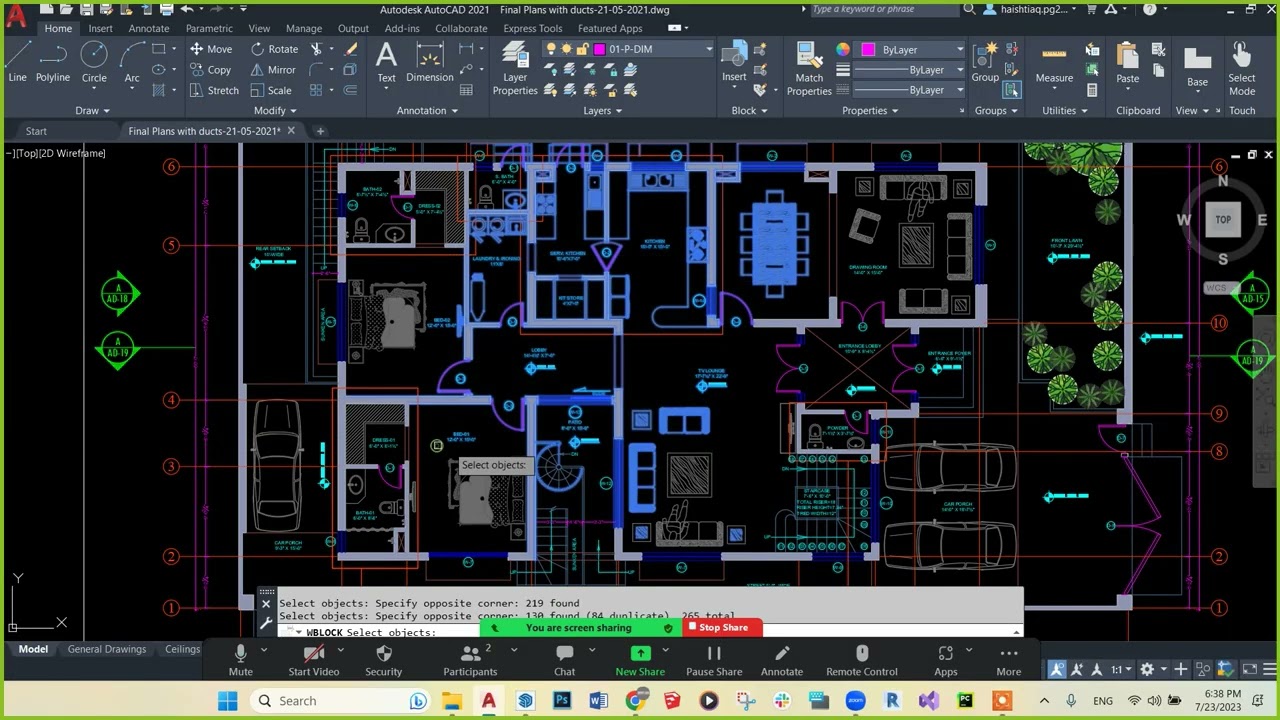The image size is (1280, 720).
Task: Toggle group selection on/off in Groups panel
Action: tap(1010, 90)
